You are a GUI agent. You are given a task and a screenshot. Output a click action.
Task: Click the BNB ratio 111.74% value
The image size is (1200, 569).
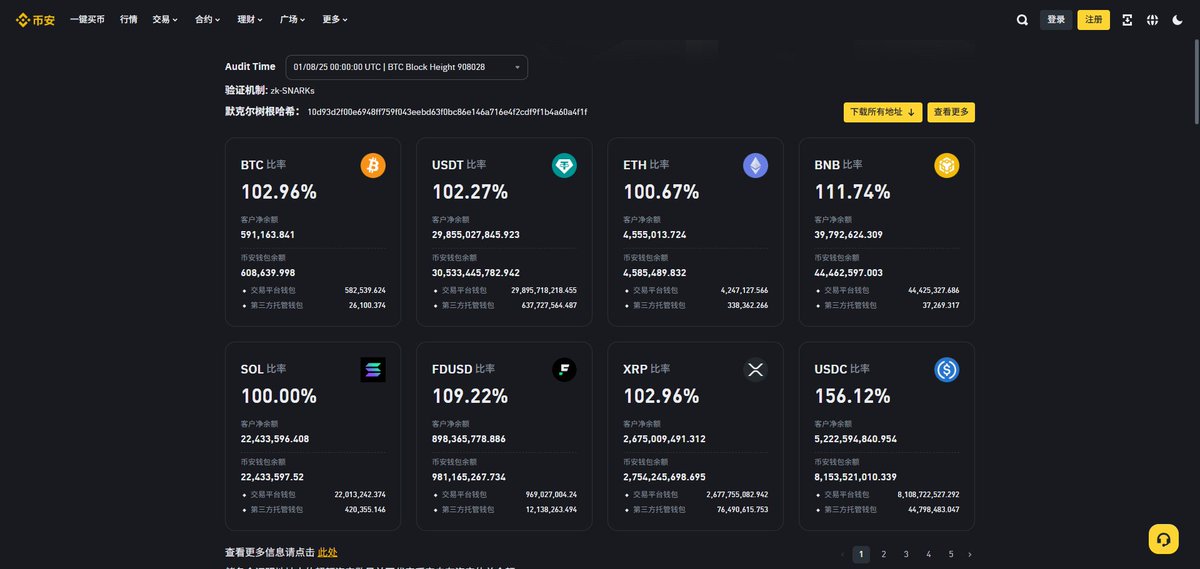pyautogui.click(x=852, y=192)
